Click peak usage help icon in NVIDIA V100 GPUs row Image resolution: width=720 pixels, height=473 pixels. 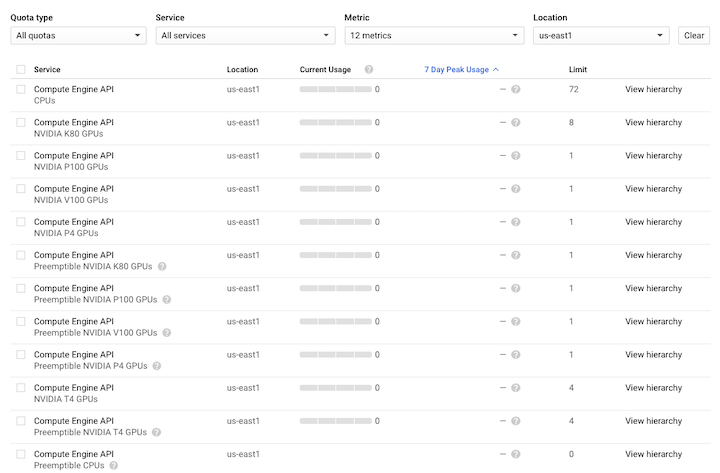coord(516,189)
